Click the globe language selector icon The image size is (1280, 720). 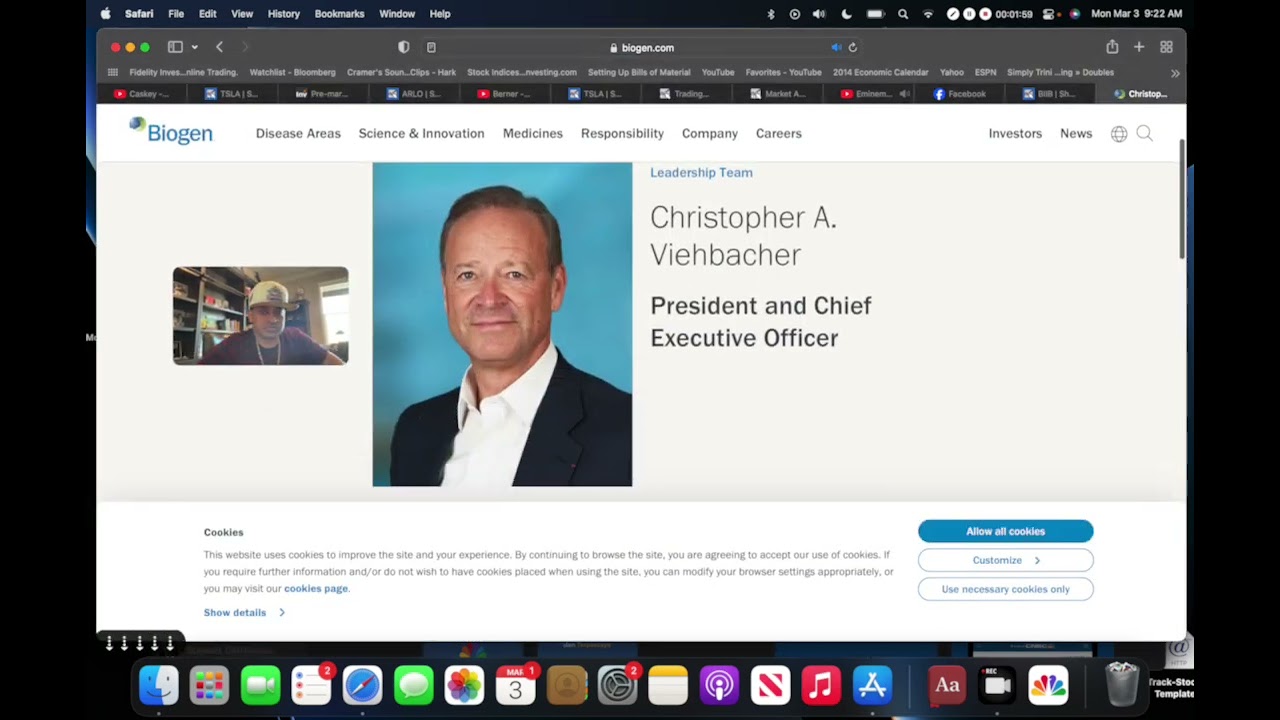(1119, 134)
